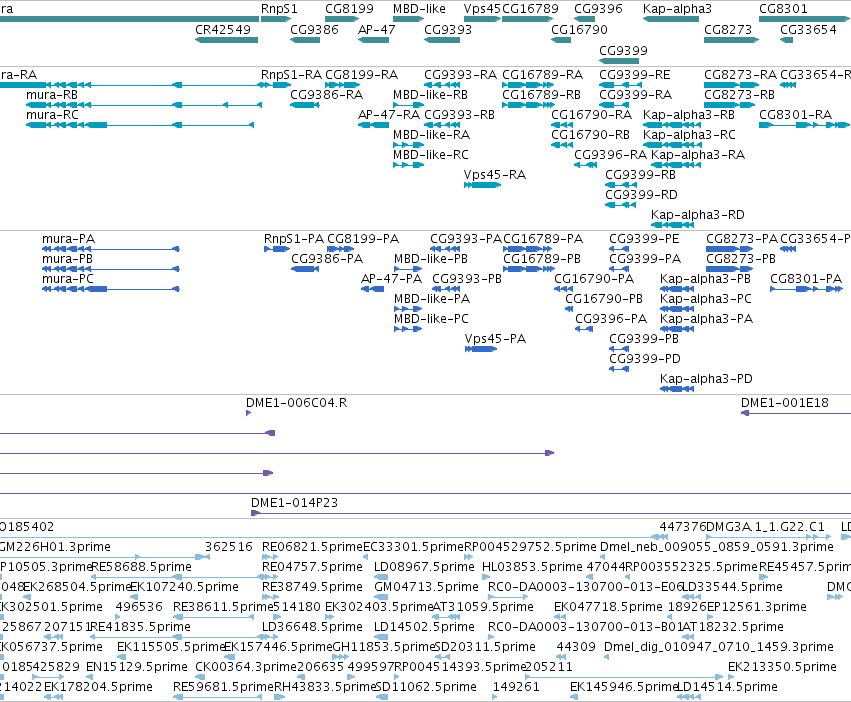Select the CG9386-RA transcript label
This screenshot has height=702, width=851.
pos(326,95)
